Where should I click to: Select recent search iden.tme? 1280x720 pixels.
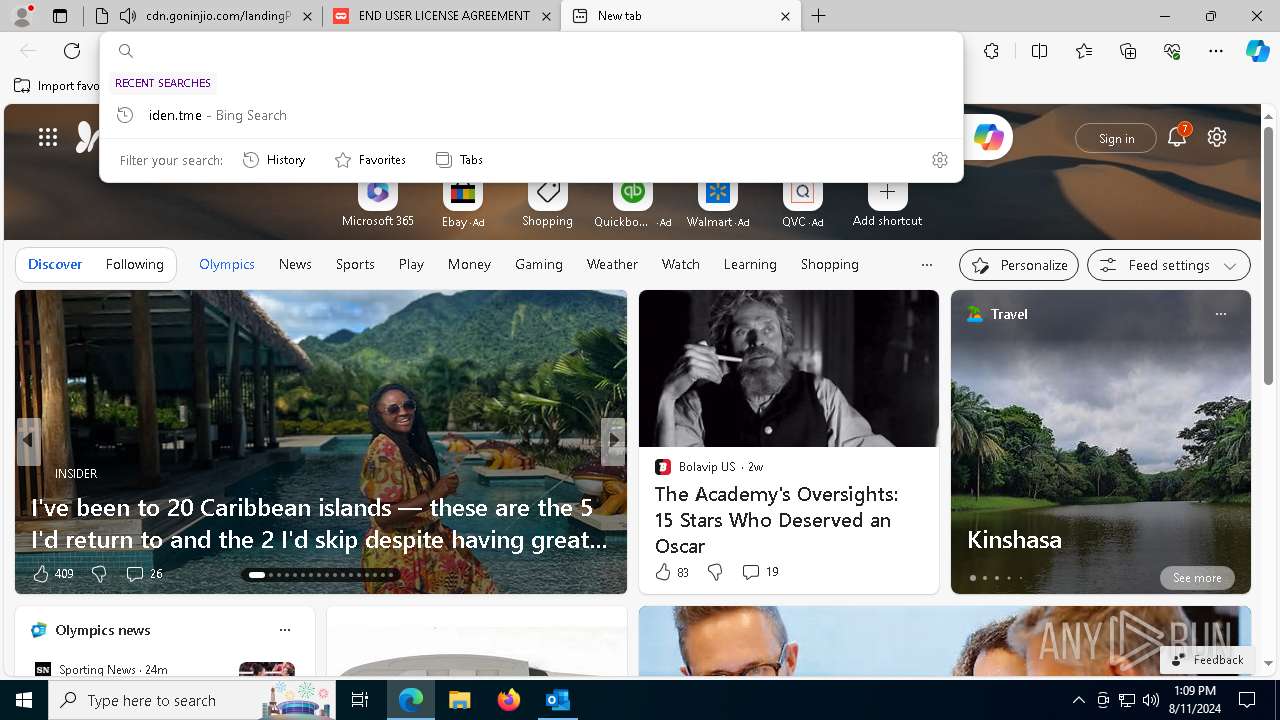click(x=531, y=115)
